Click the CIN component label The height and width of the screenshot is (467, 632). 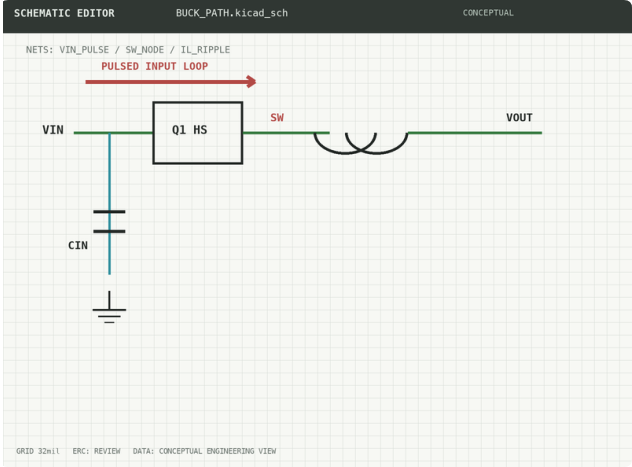click(78, 245)
